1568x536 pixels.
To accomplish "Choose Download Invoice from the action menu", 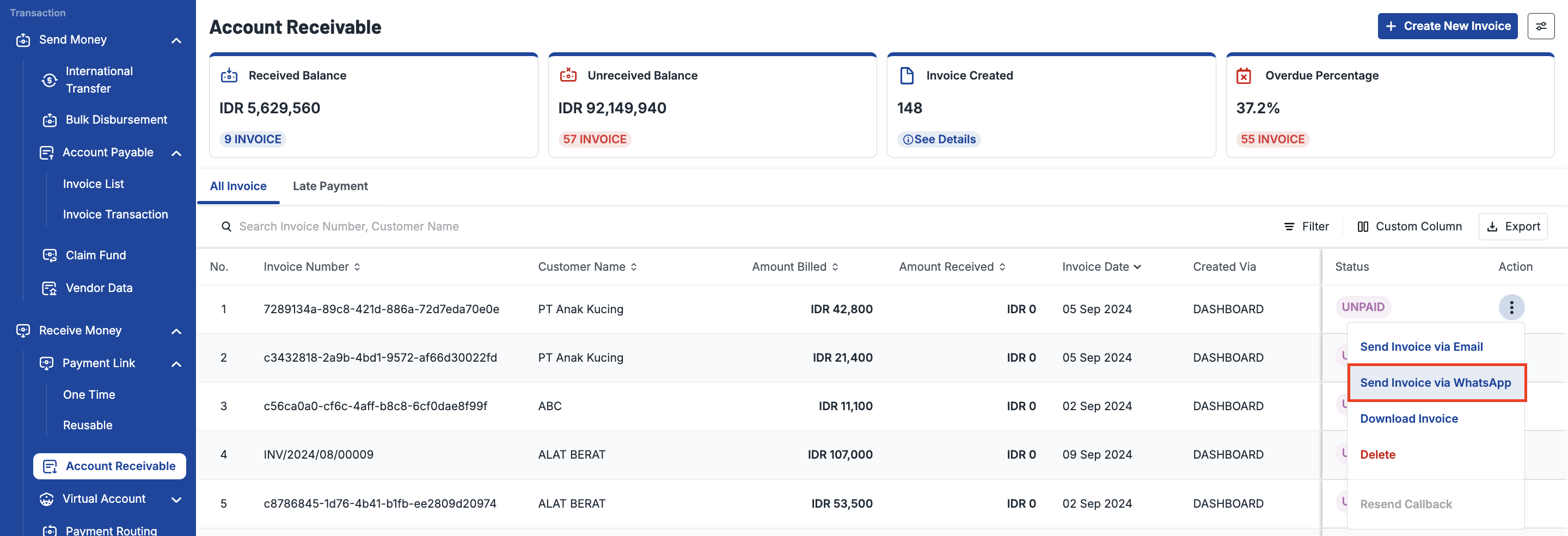I will [1408, 418].
